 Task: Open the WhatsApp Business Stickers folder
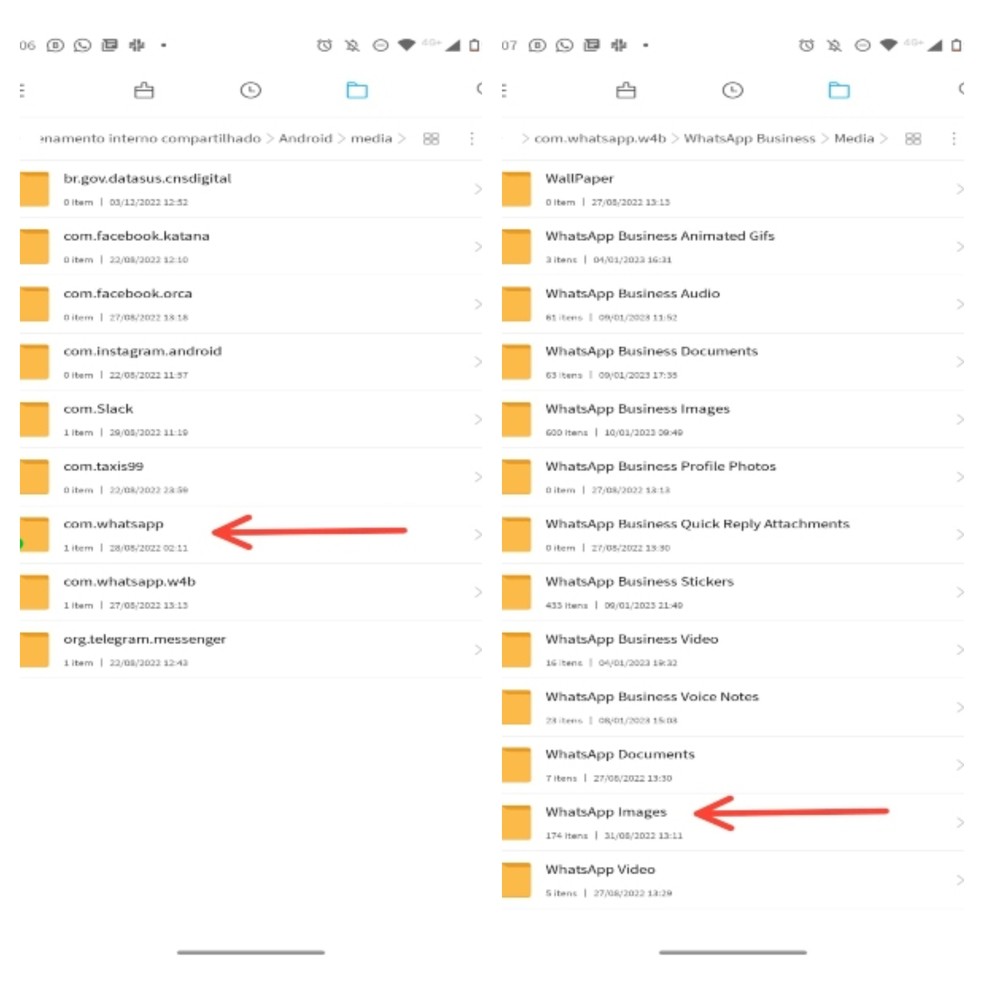pyautogui.click(x=732, y=592)
